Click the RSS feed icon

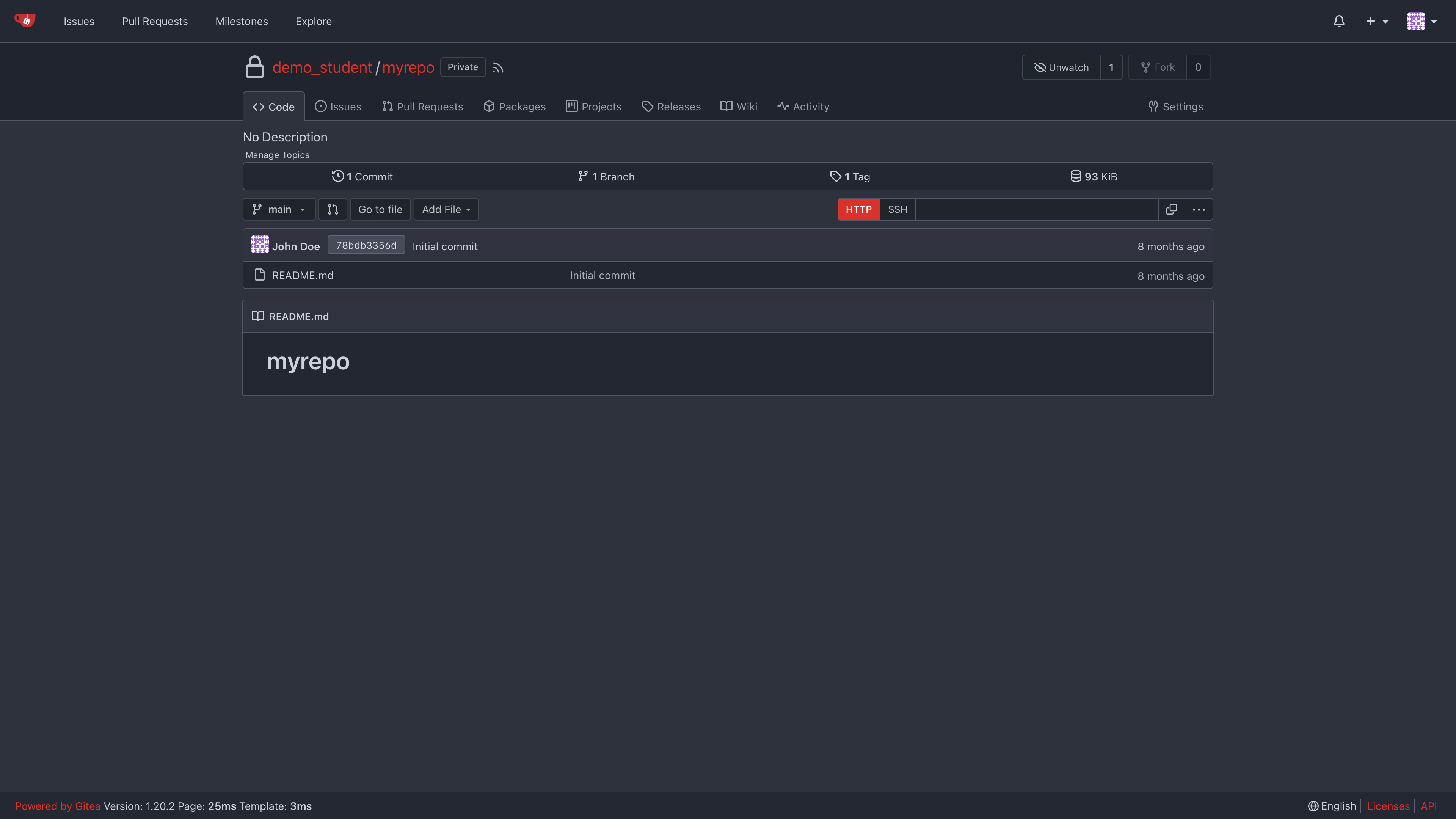coord(497,68)
